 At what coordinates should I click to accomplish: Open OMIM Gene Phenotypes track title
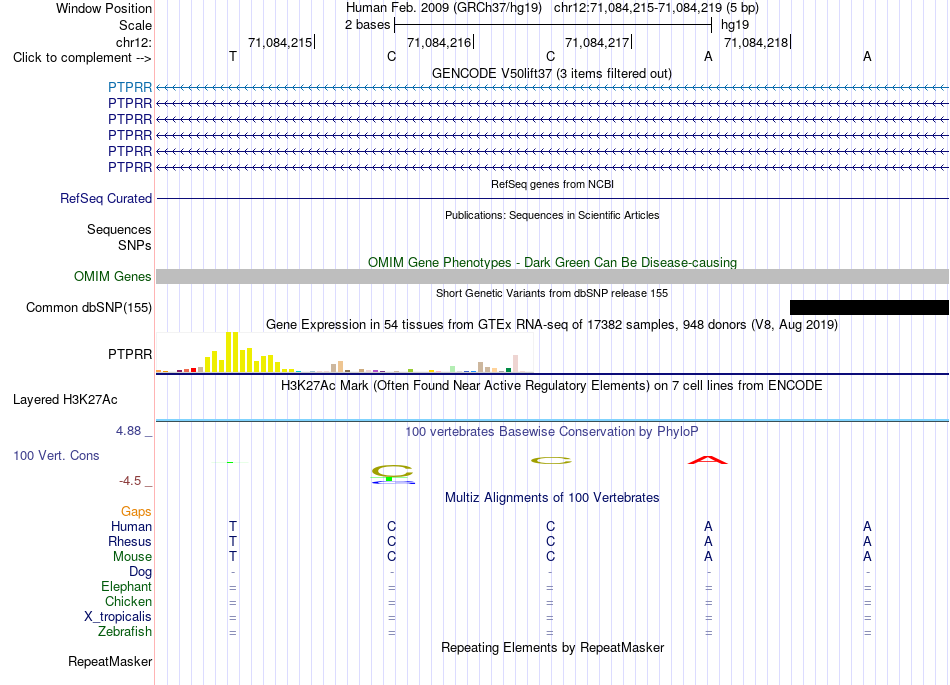(x=552, y=262)
